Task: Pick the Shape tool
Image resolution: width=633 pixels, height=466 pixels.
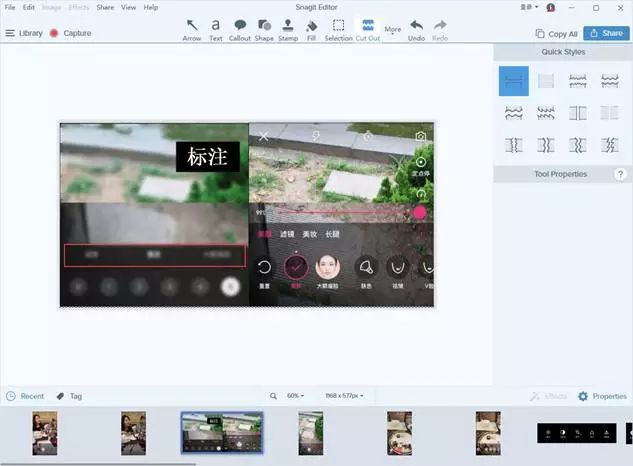Action: (x=264, y=29)
